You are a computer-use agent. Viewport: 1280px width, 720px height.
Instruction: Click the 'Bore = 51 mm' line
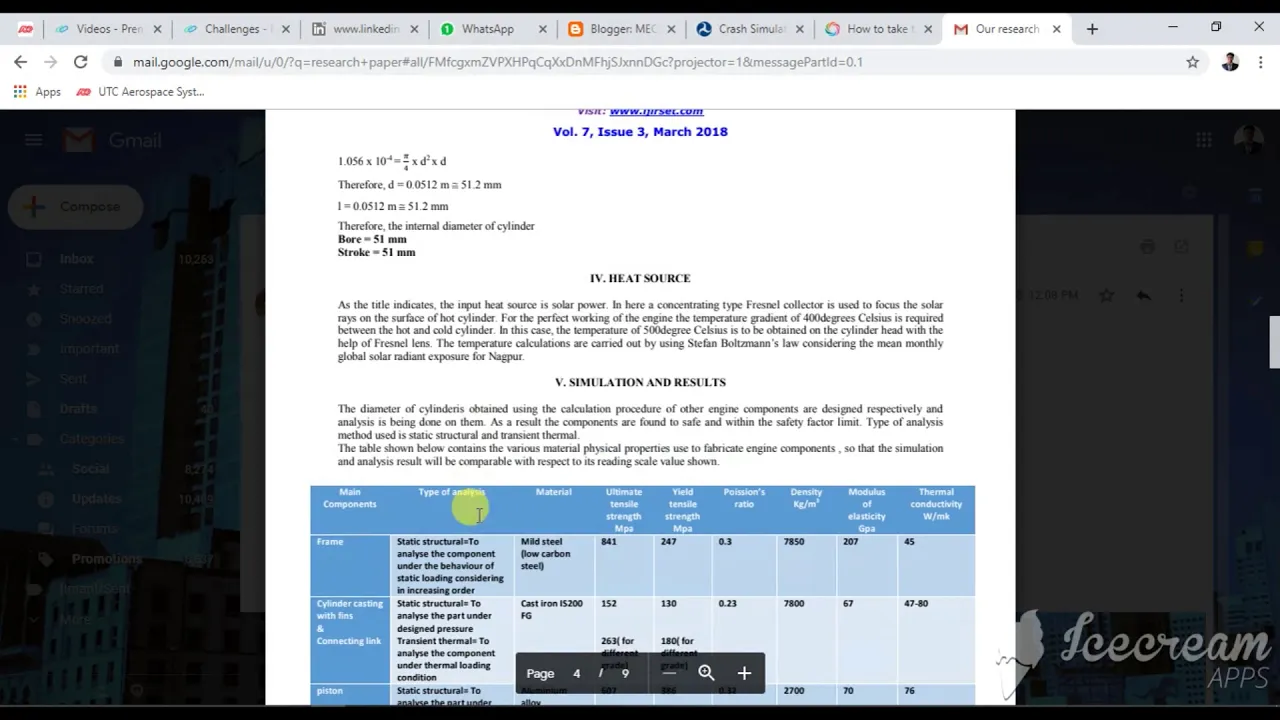(372, 240)
